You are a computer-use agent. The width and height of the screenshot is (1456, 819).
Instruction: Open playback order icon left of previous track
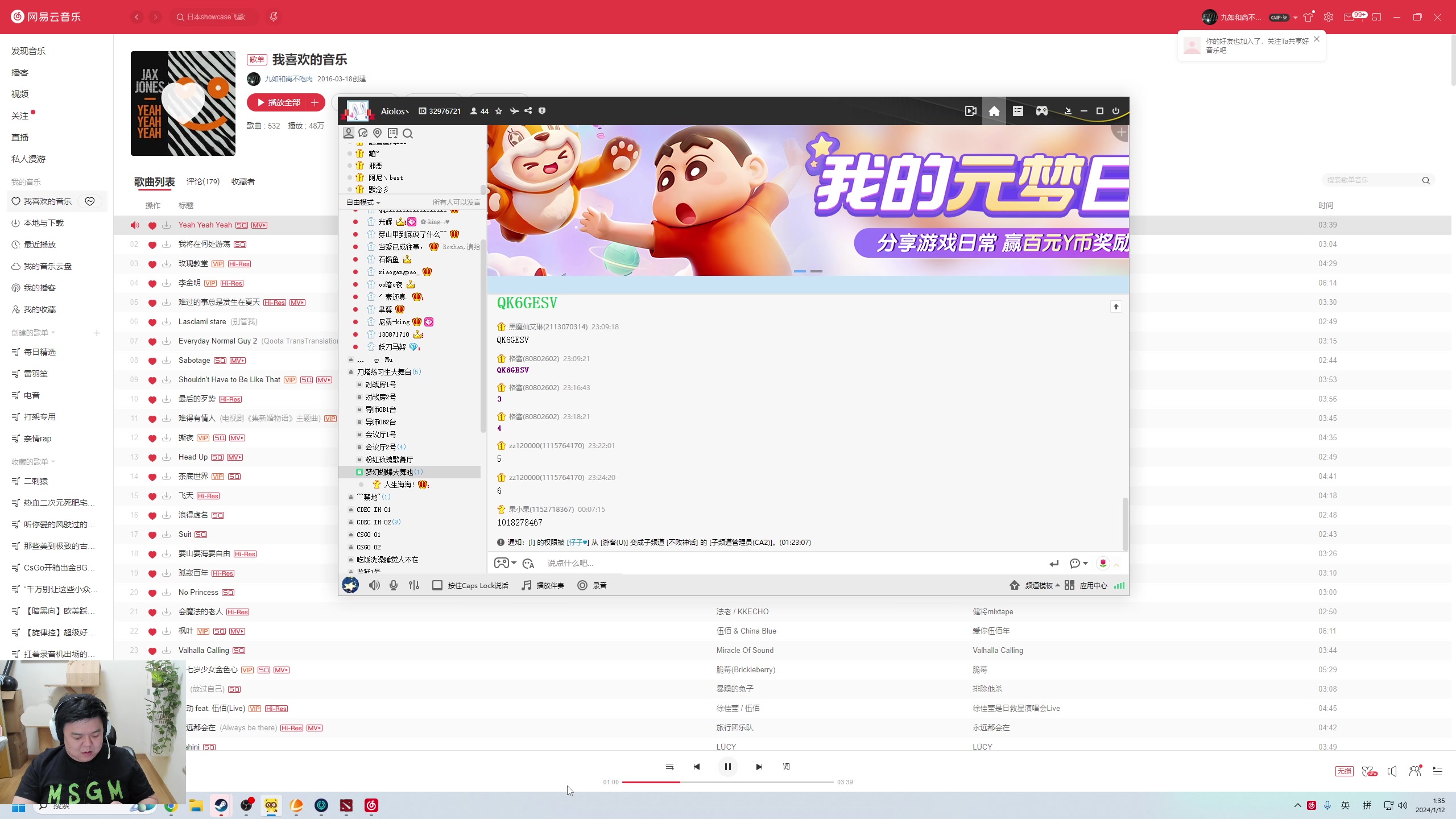pos(669,767)
